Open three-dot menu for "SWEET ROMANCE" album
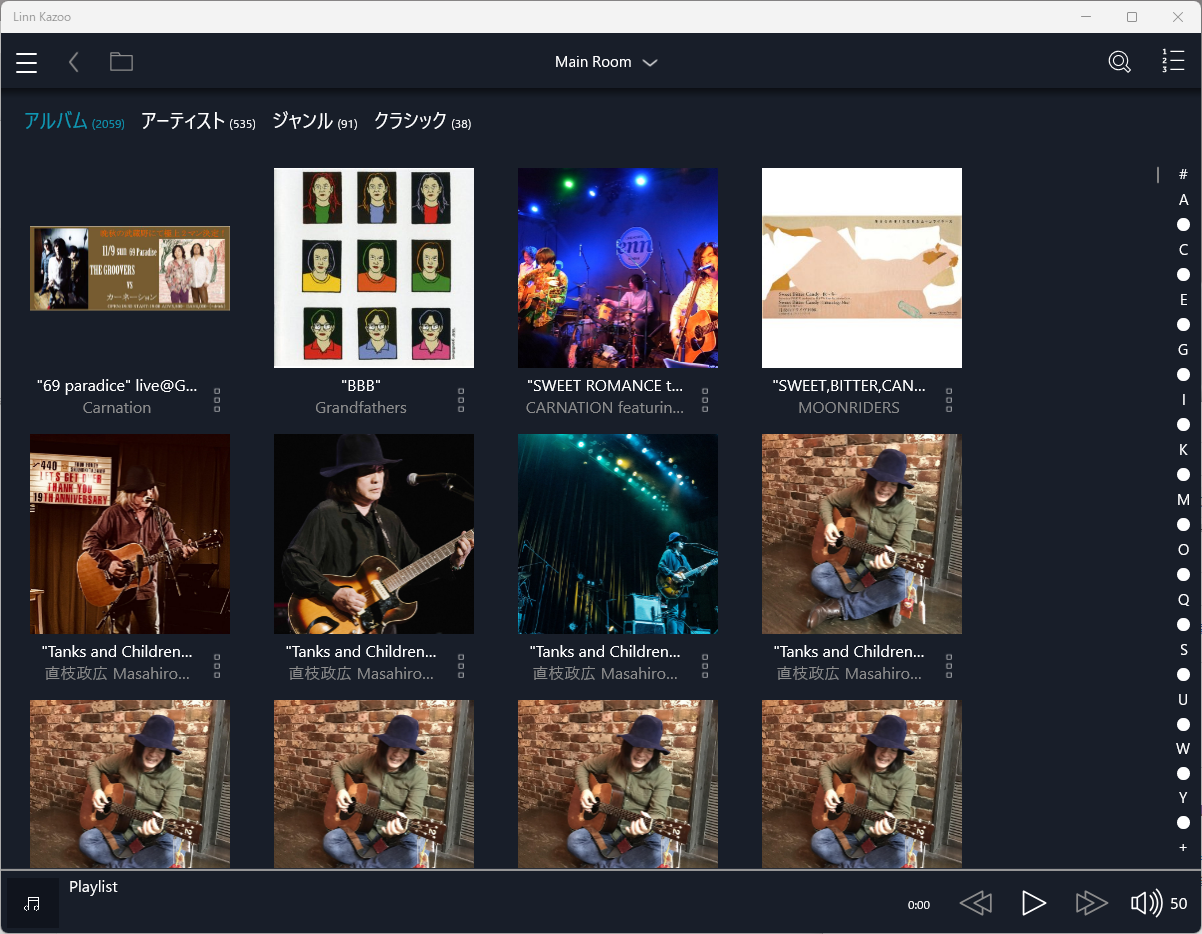 click(x=705, y=400)
